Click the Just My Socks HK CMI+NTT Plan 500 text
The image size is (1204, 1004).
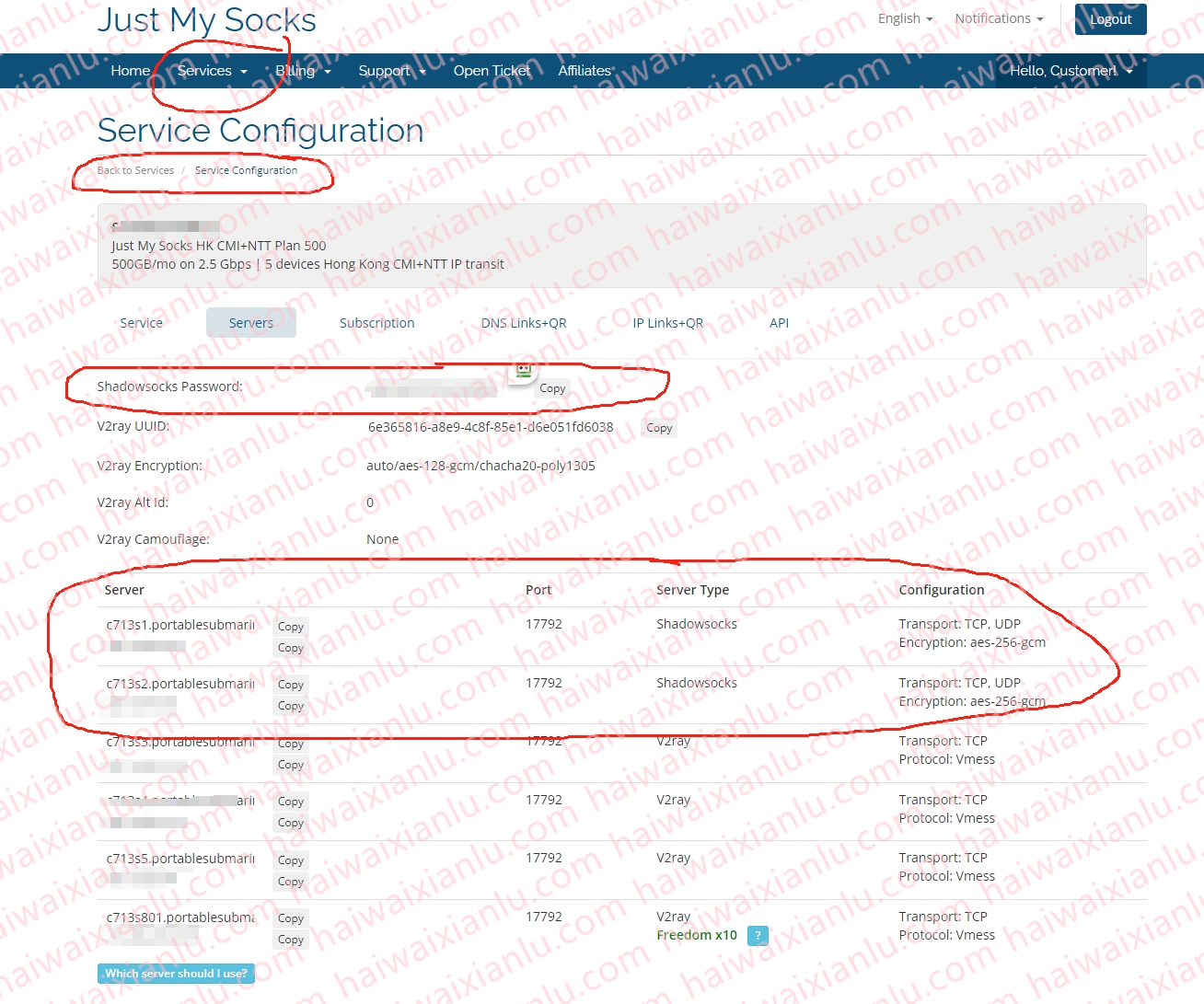pos(218,246)
